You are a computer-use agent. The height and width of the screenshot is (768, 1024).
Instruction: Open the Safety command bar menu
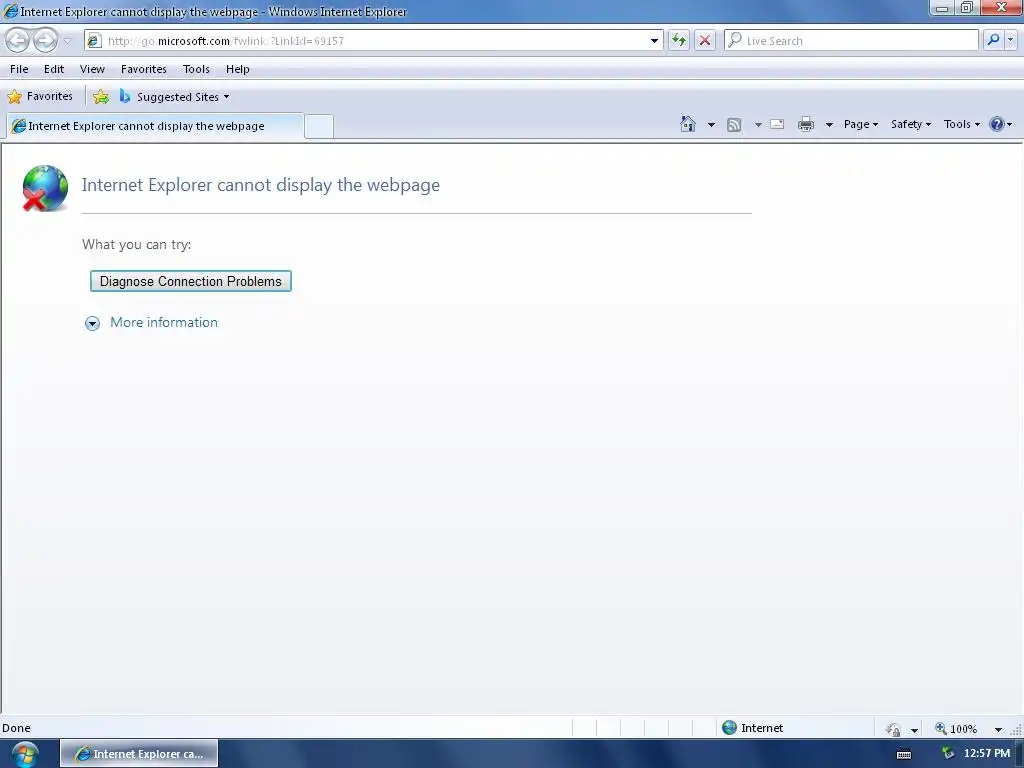911,124
